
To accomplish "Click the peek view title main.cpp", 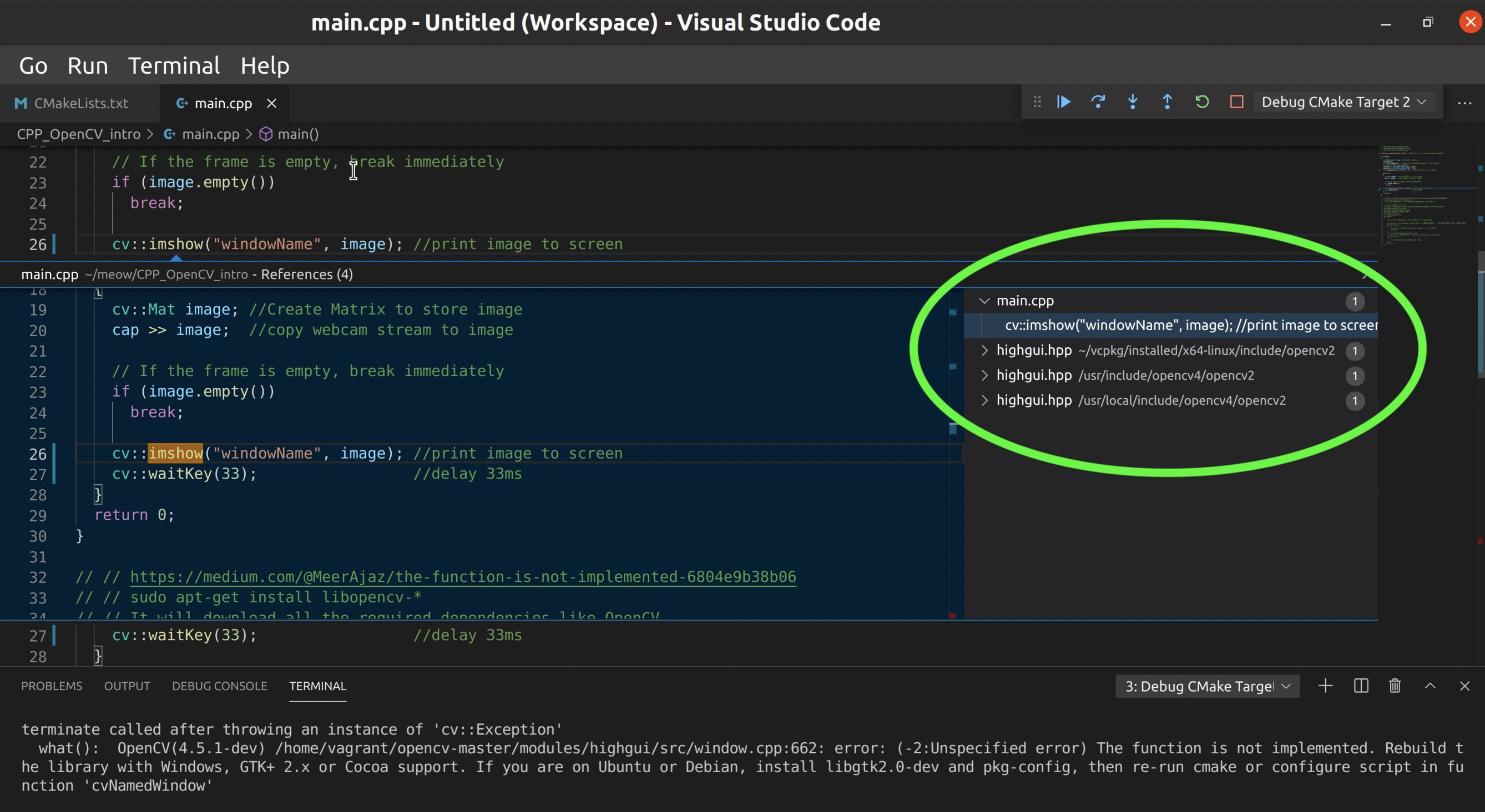I will click(49, 275).
